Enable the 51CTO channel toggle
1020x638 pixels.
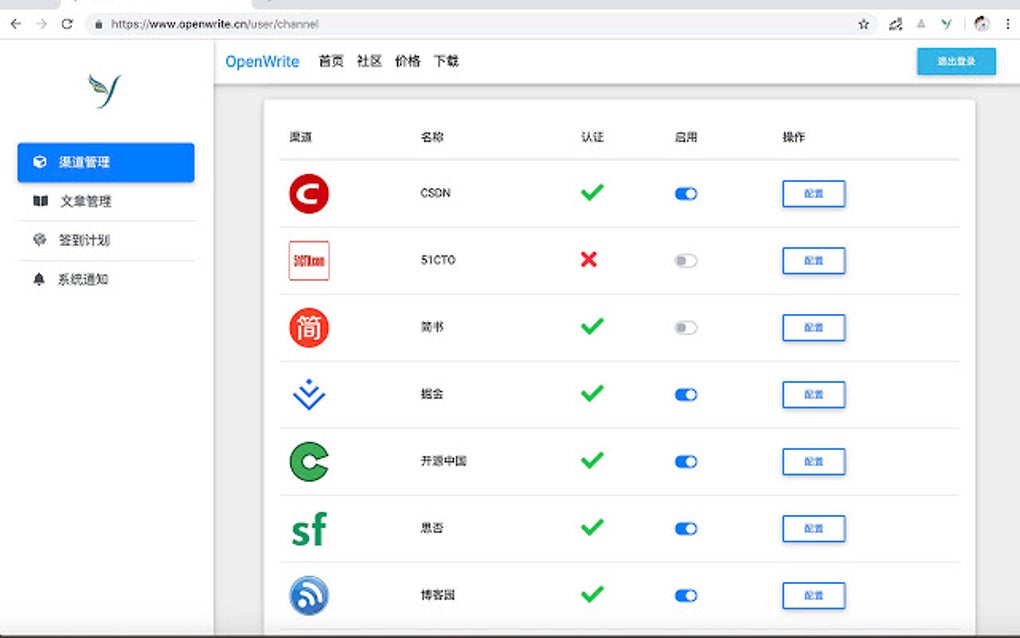click(685, 260)
